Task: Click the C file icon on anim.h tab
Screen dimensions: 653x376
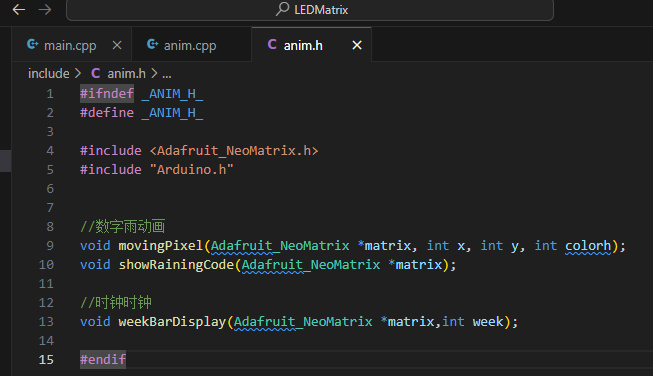Action: (x=272, y=44)
